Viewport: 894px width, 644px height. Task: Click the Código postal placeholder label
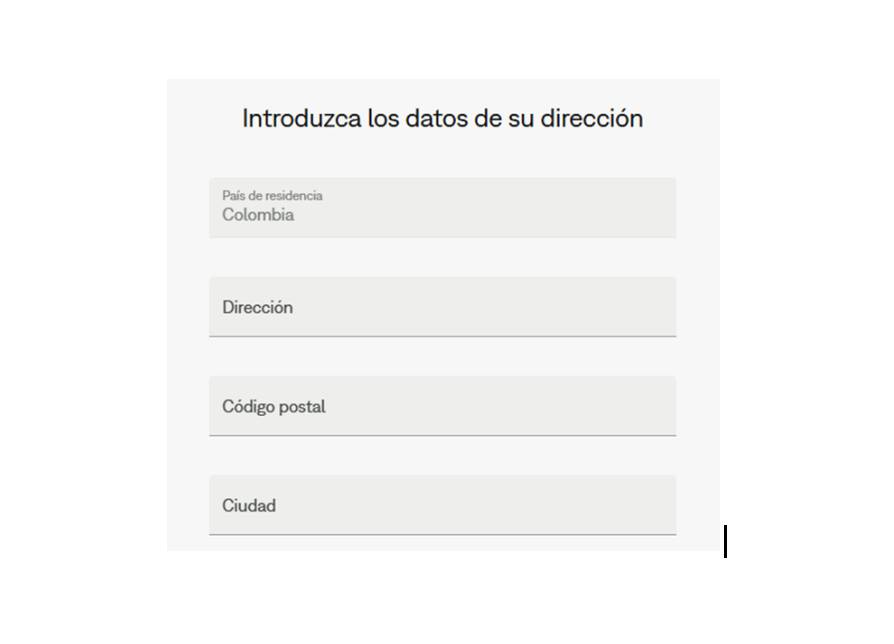point(273,406)
